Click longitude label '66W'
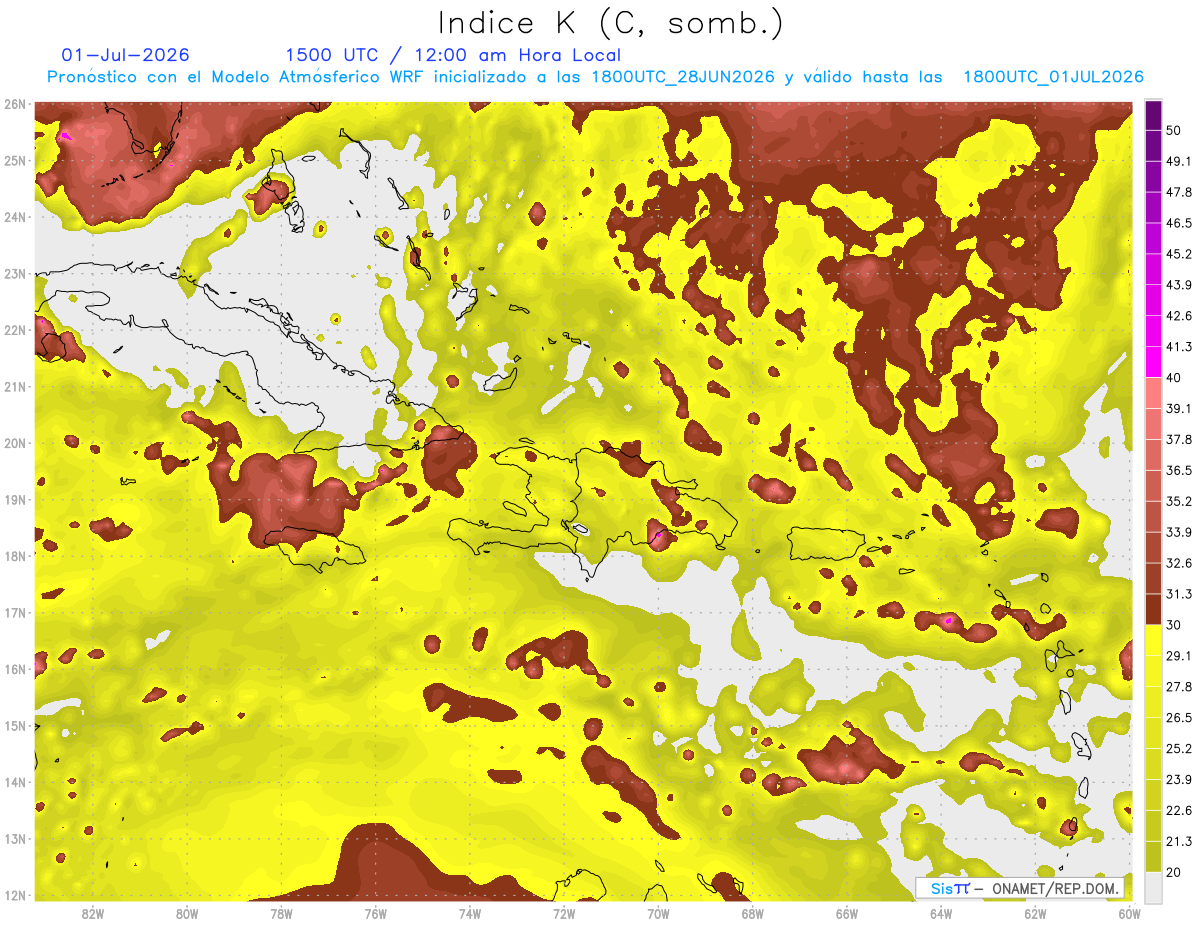 tap(847, 913)
